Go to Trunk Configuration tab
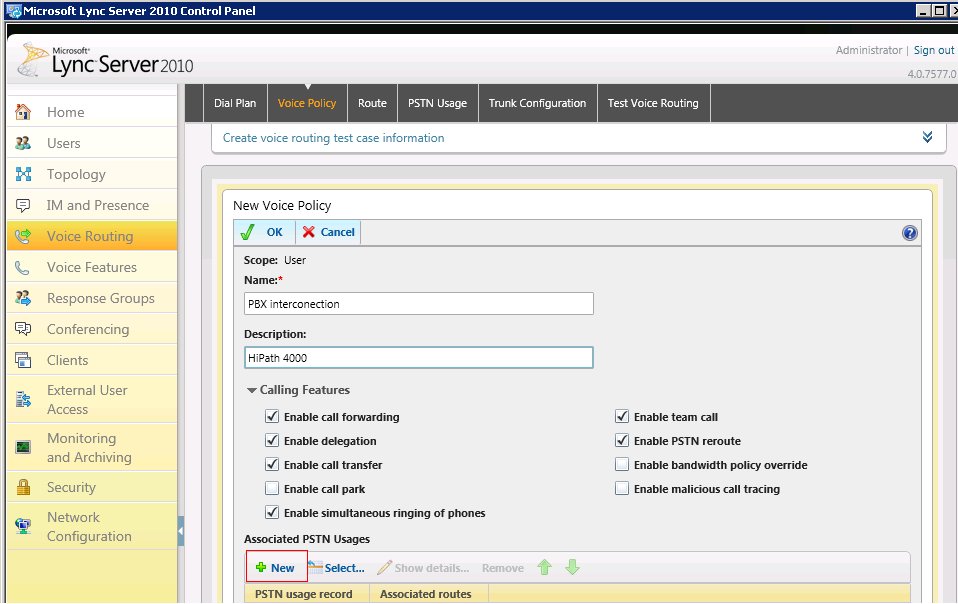 coord(537,103)
